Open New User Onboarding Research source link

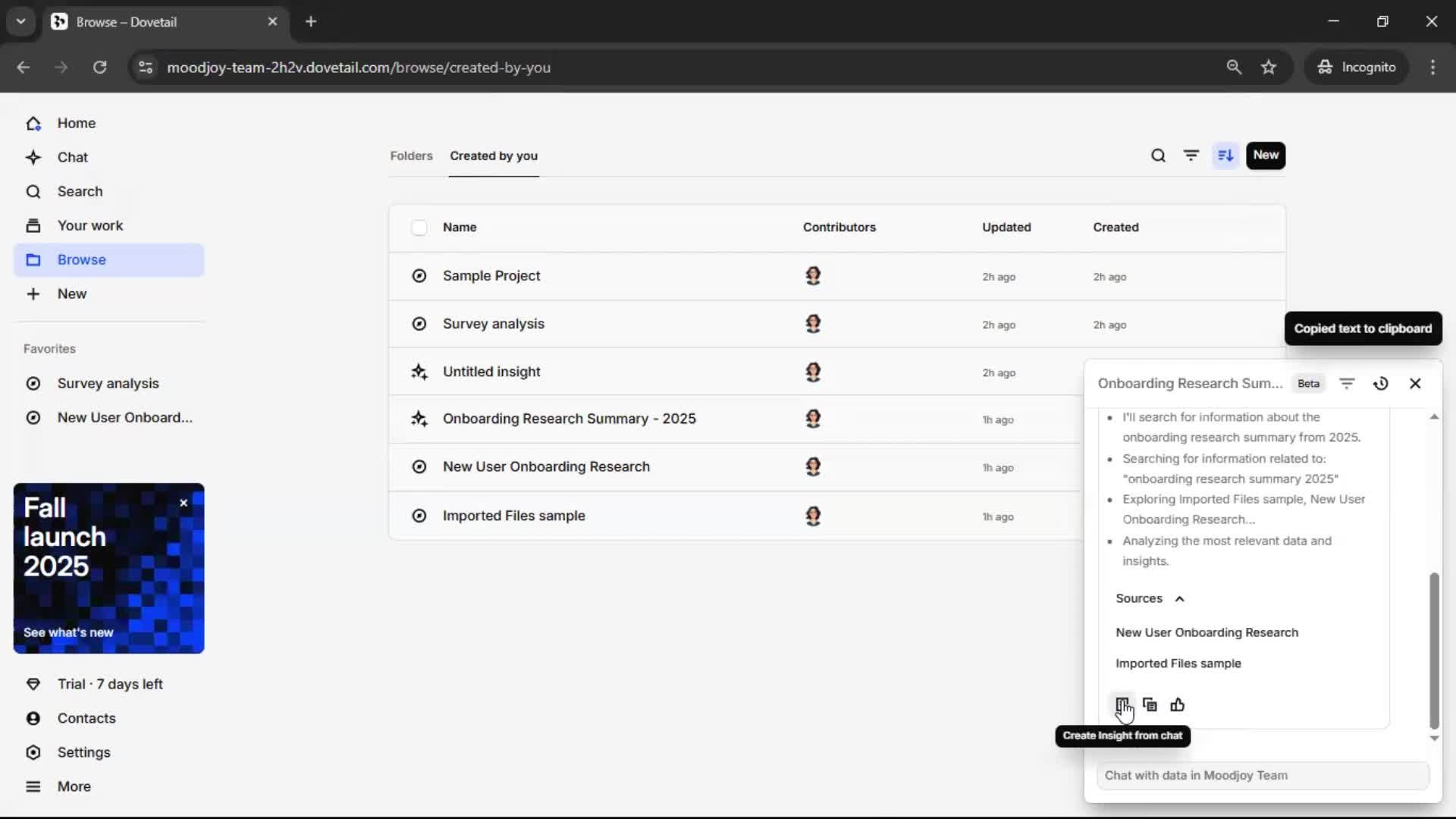point(1207,632)
